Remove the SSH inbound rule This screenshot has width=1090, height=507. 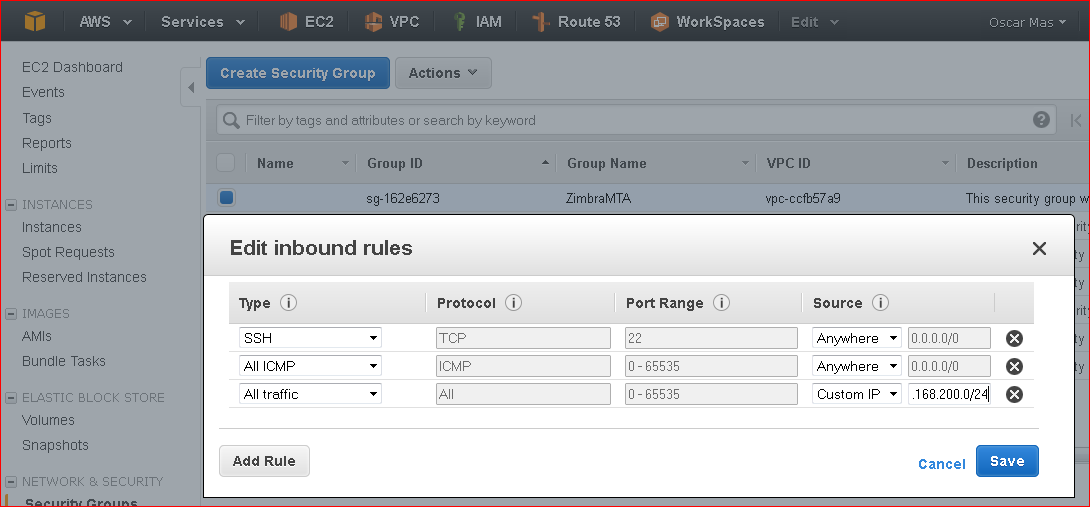1014,339
